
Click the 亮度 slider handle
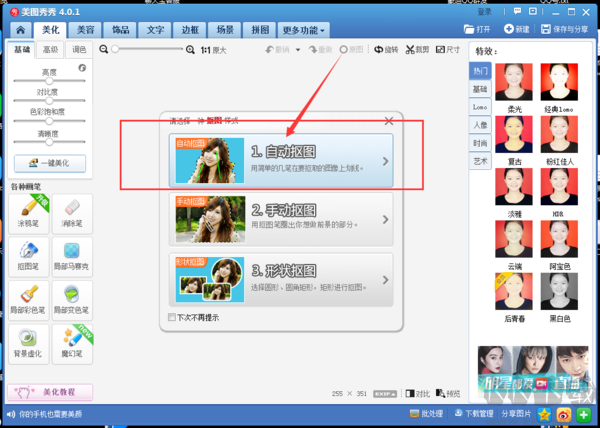click(49, 81)
